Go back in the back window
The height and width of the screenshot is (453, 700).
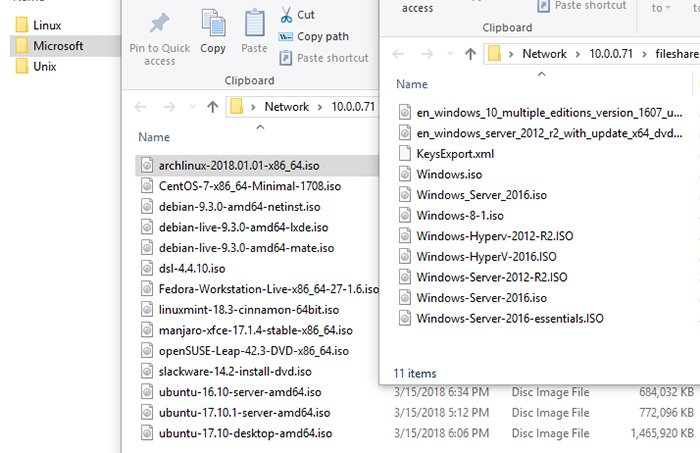point(141,107)
